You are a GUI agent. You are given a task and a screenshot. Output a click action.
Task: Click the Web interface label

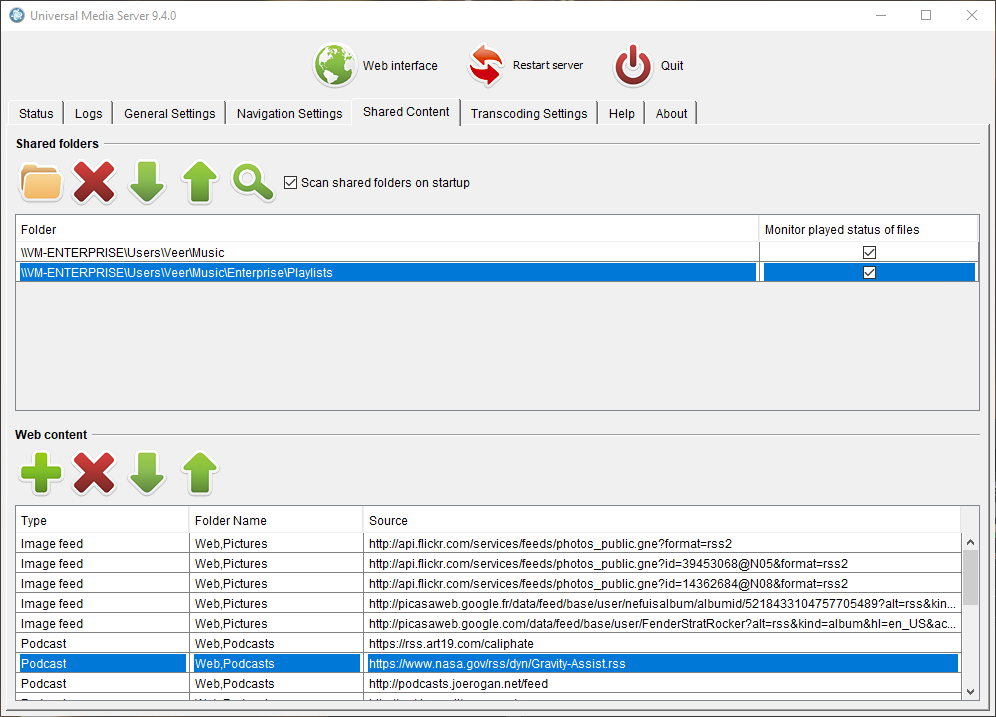400,65
